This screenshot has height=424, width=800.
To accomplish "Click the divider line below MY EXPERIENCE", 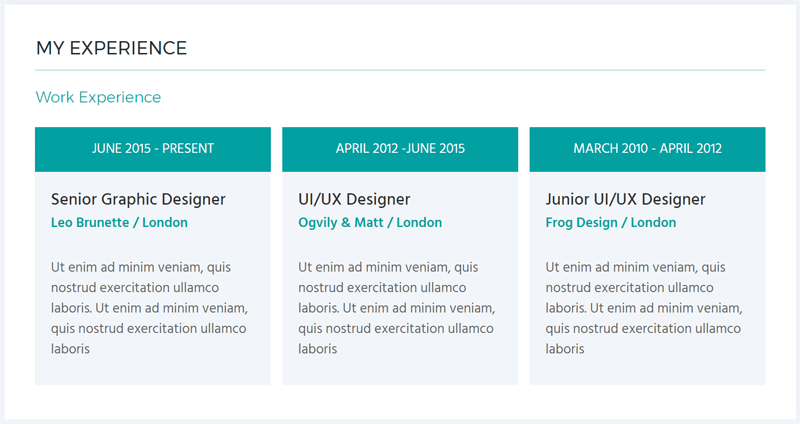I will 400,70.
